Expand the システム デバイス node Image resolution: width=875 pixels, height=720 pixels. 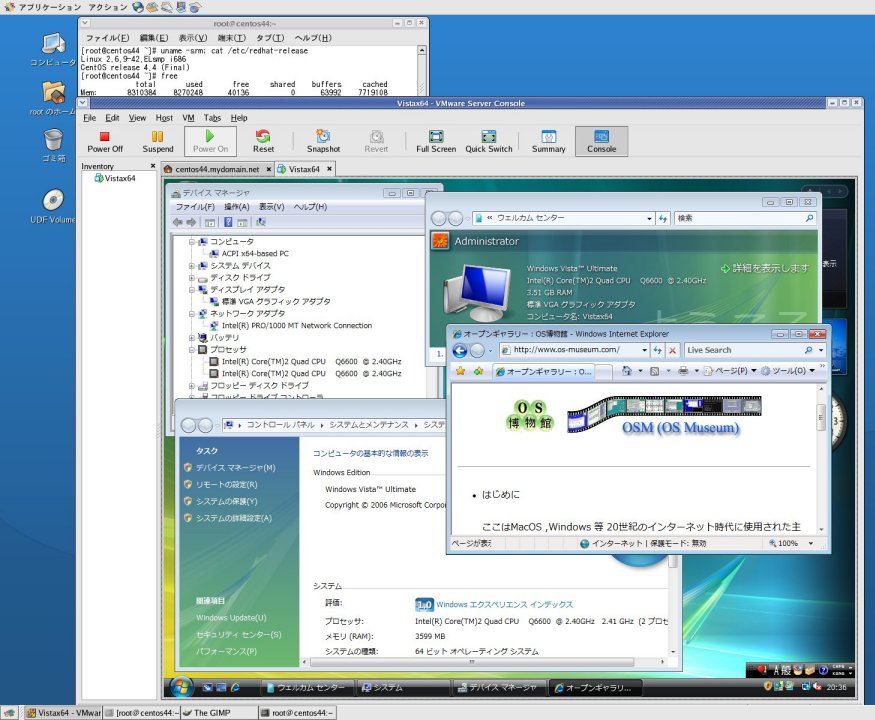pyautogui.click(x=191, y=266)
